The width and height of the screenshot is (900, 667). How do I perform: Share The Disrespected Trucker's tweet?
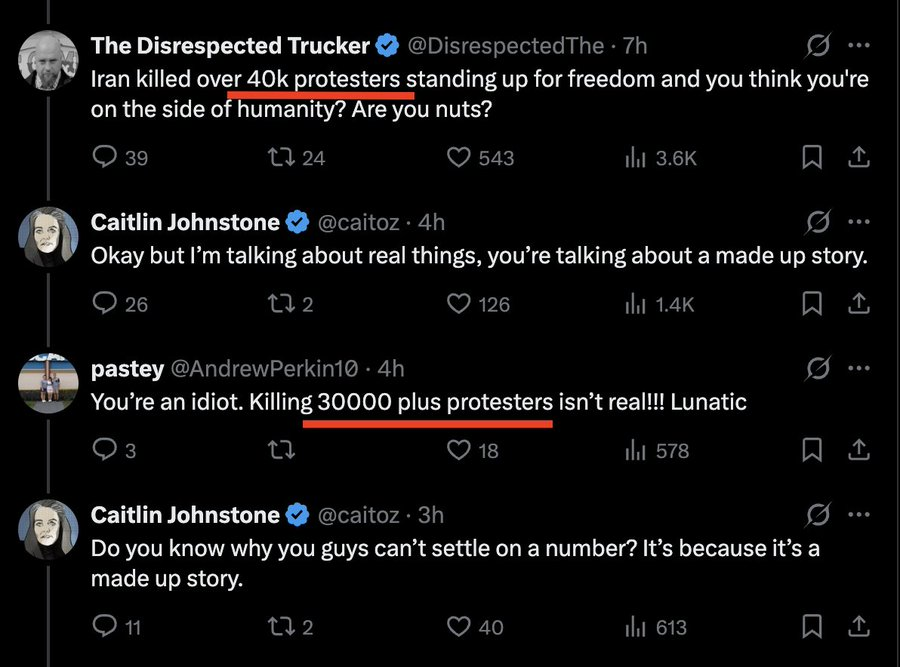pyautogui.click(x=857, y=157)
